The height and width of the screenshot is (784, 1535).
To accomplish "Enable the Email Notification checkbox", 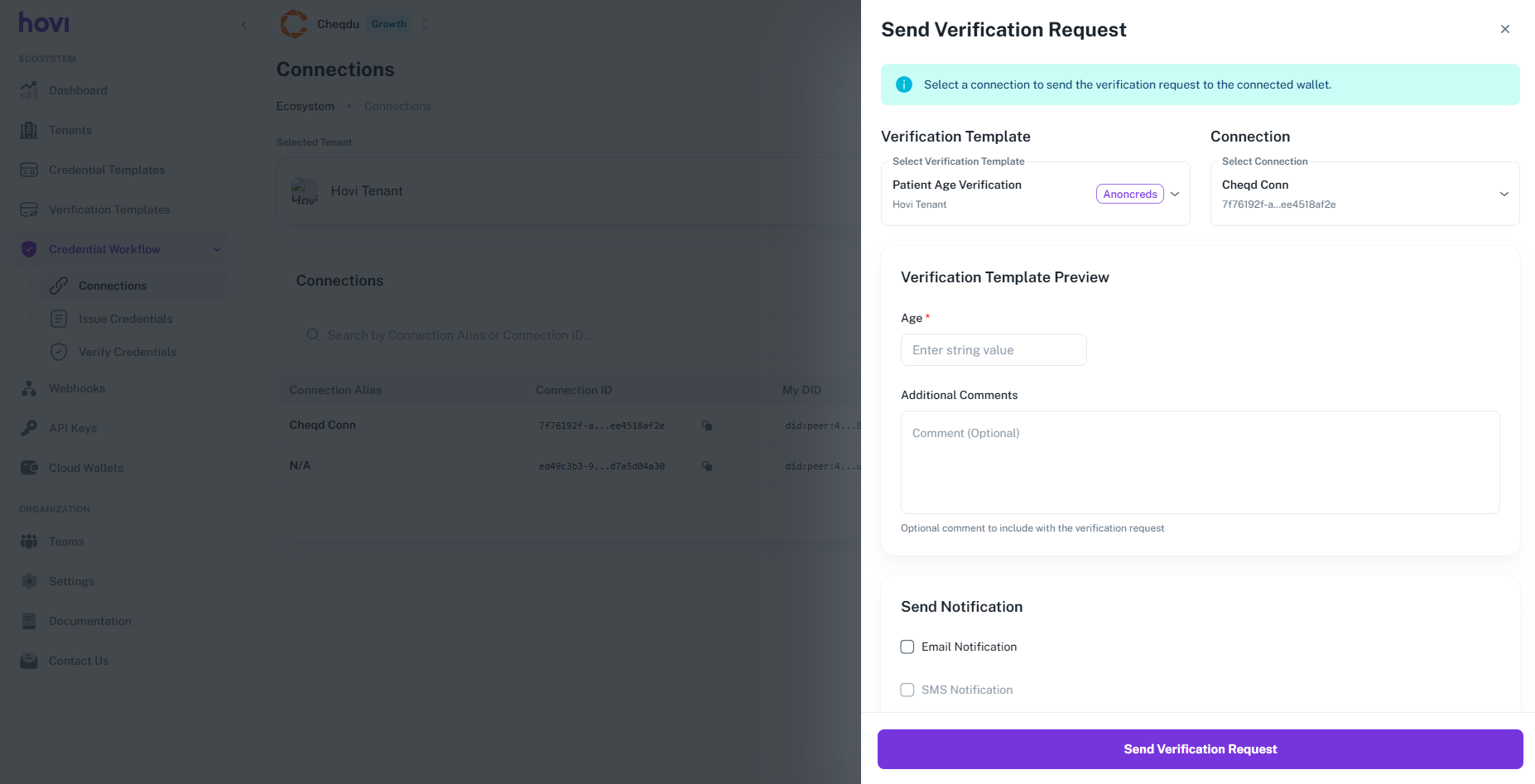I will tap(907, 647).
